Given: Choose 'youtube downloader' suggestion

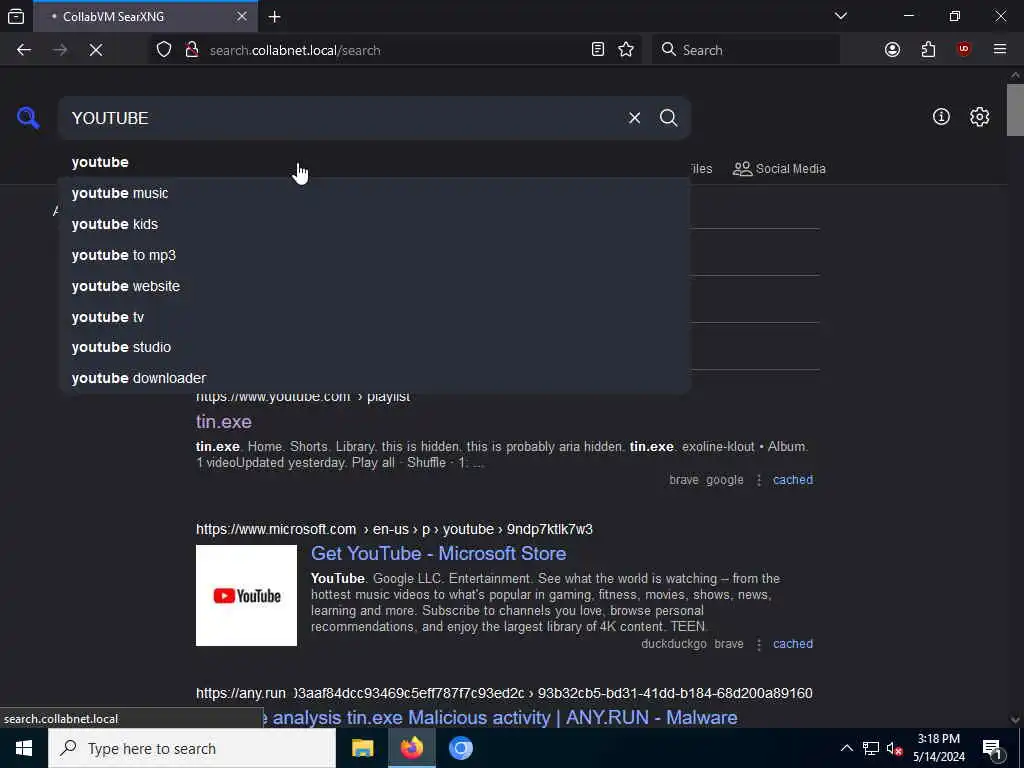Looking at the screenshot, I should click(374, 378).
